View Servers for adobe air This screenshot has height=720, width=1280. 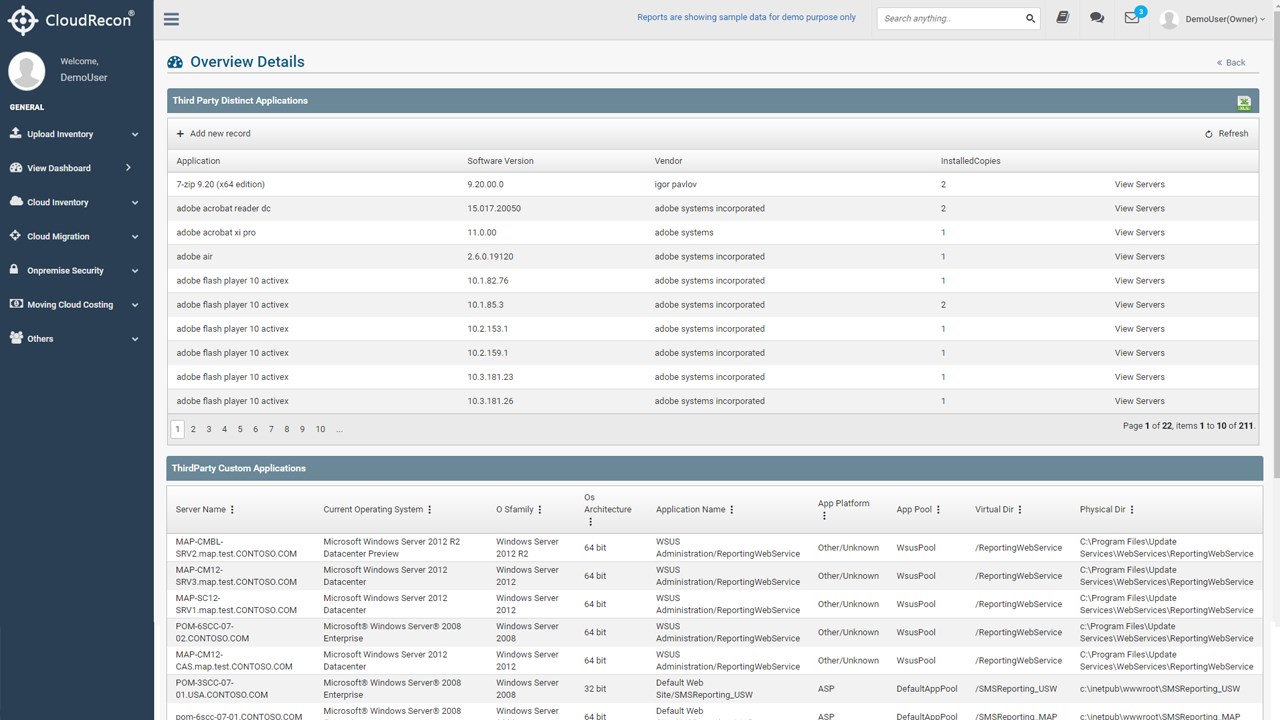[1140, 257]
